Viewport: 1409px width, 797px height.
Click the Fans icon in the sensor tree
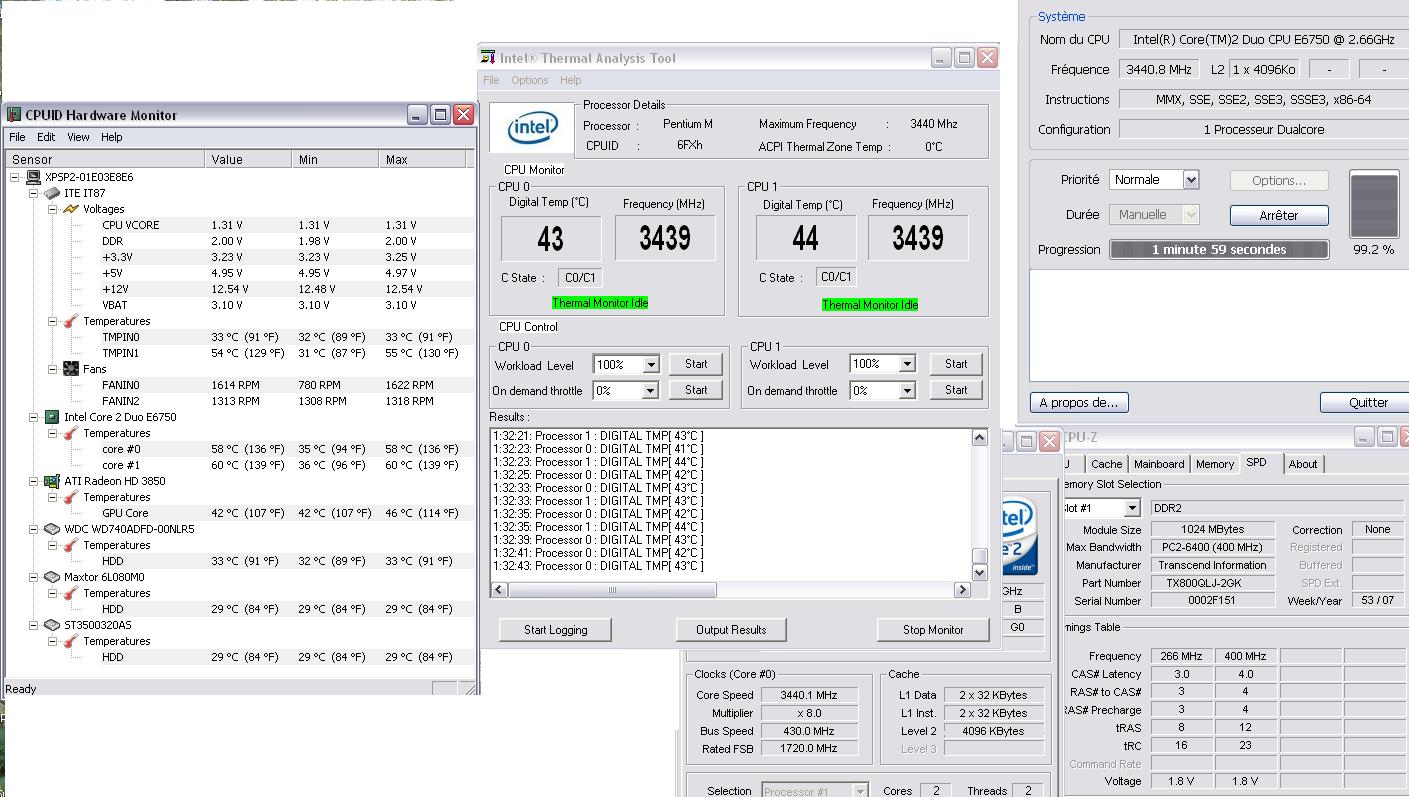pyautogui.click(x=70, y=369)
